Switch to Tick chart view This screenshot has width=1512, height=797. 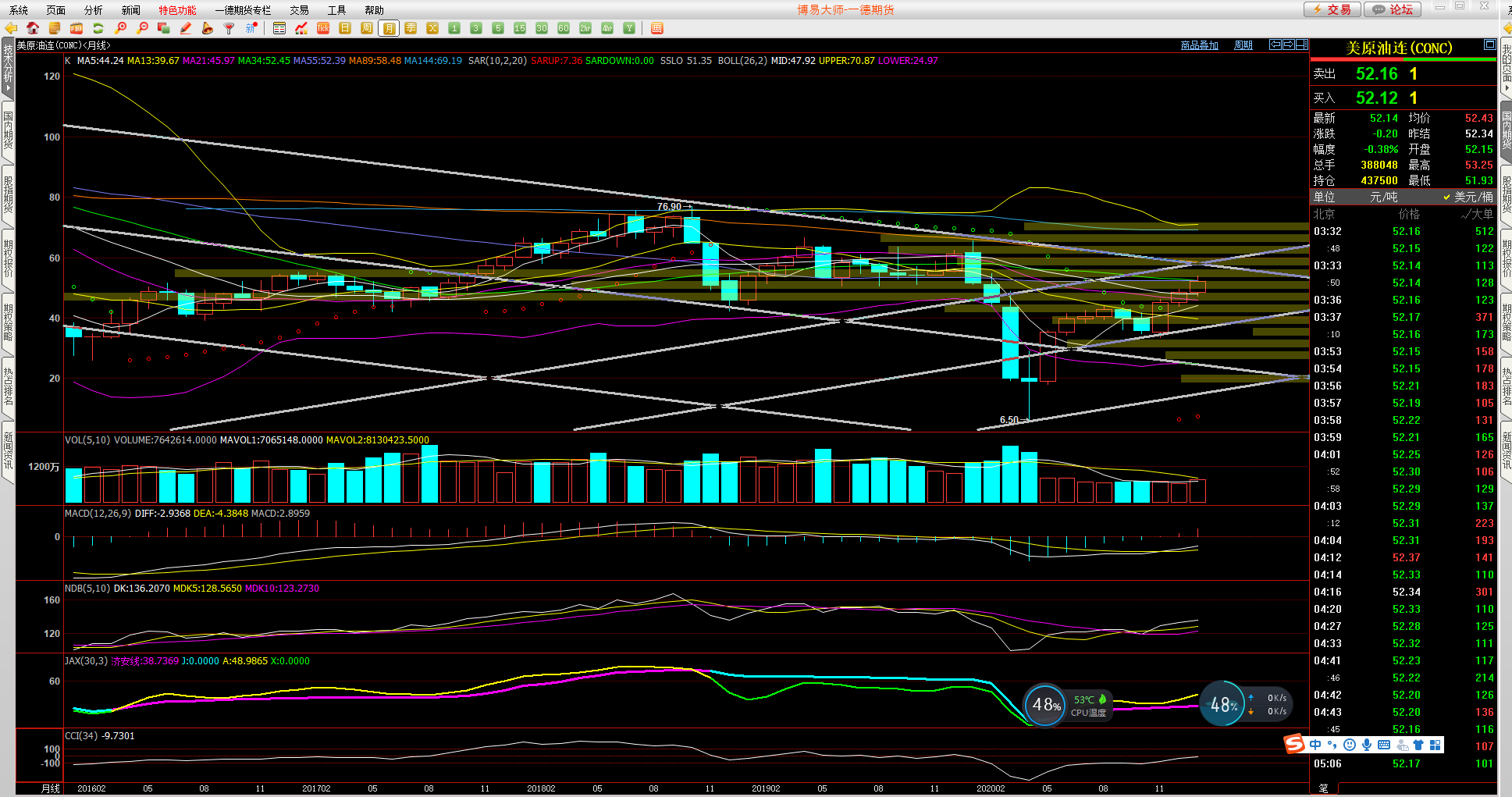(x=323, y=28)
